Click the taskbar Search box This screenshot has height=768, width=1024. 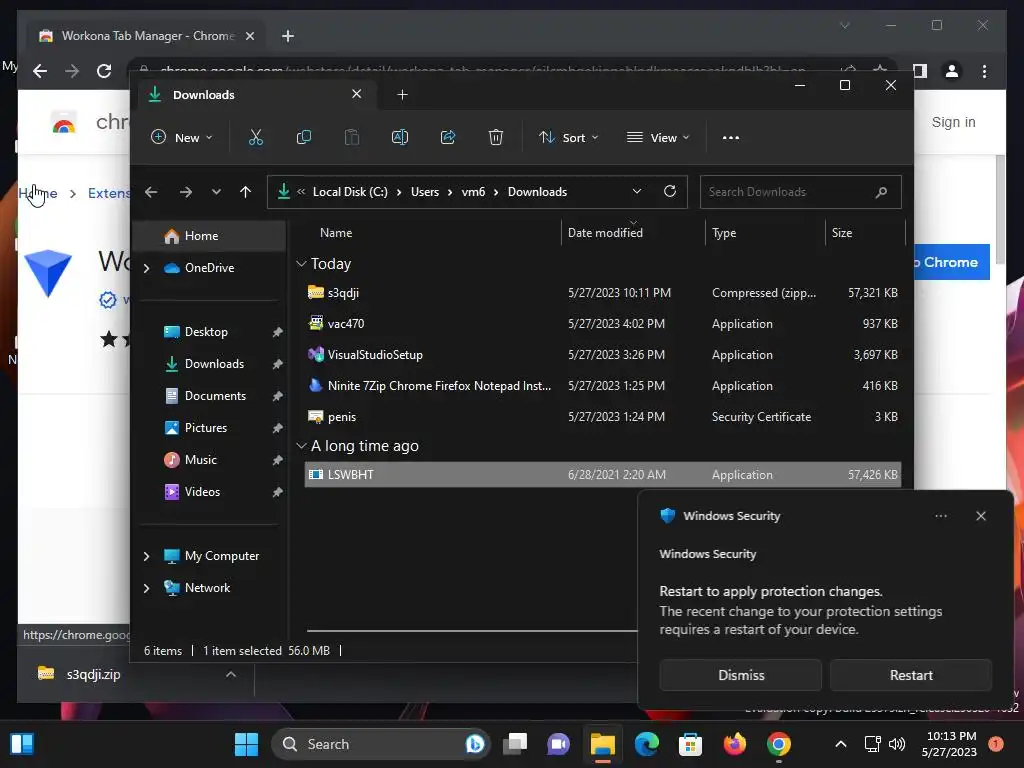[x=381, y=744]
